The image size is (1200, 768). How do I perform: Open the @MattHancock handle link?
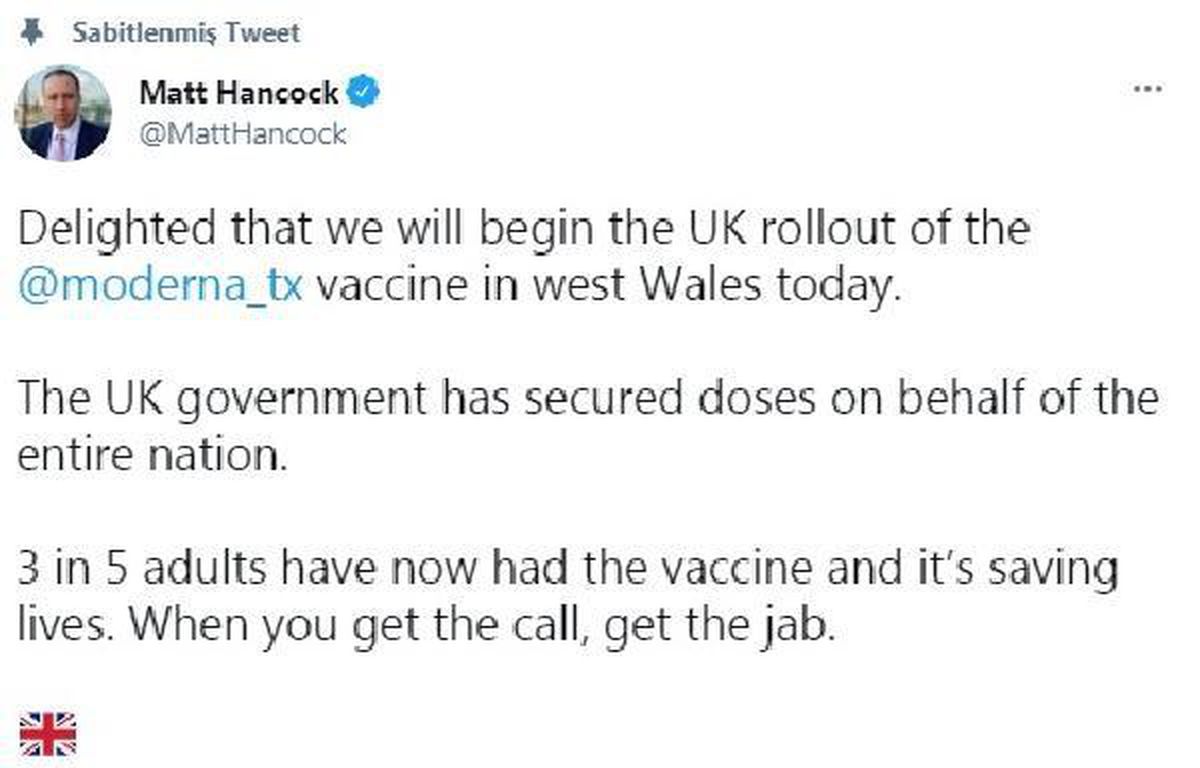[x=243, y=134]
